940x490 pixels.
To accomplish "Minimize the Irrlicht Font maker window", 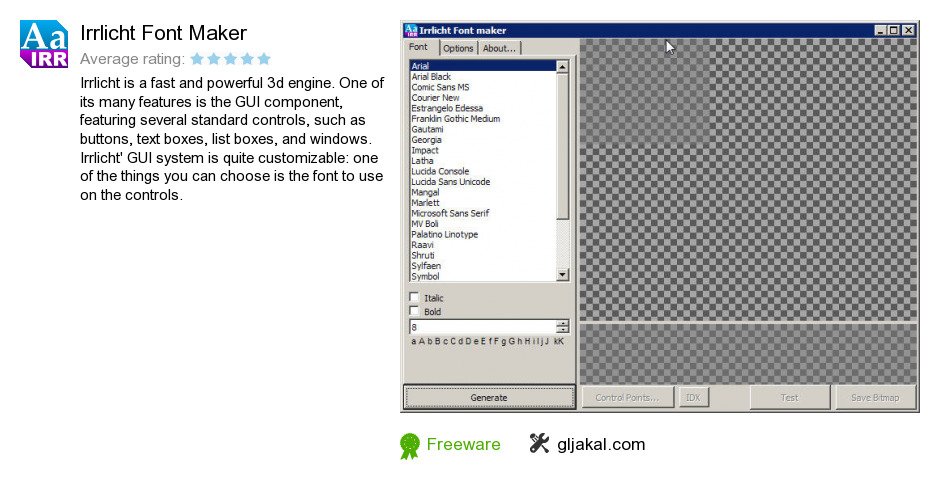I will (880, 31).
